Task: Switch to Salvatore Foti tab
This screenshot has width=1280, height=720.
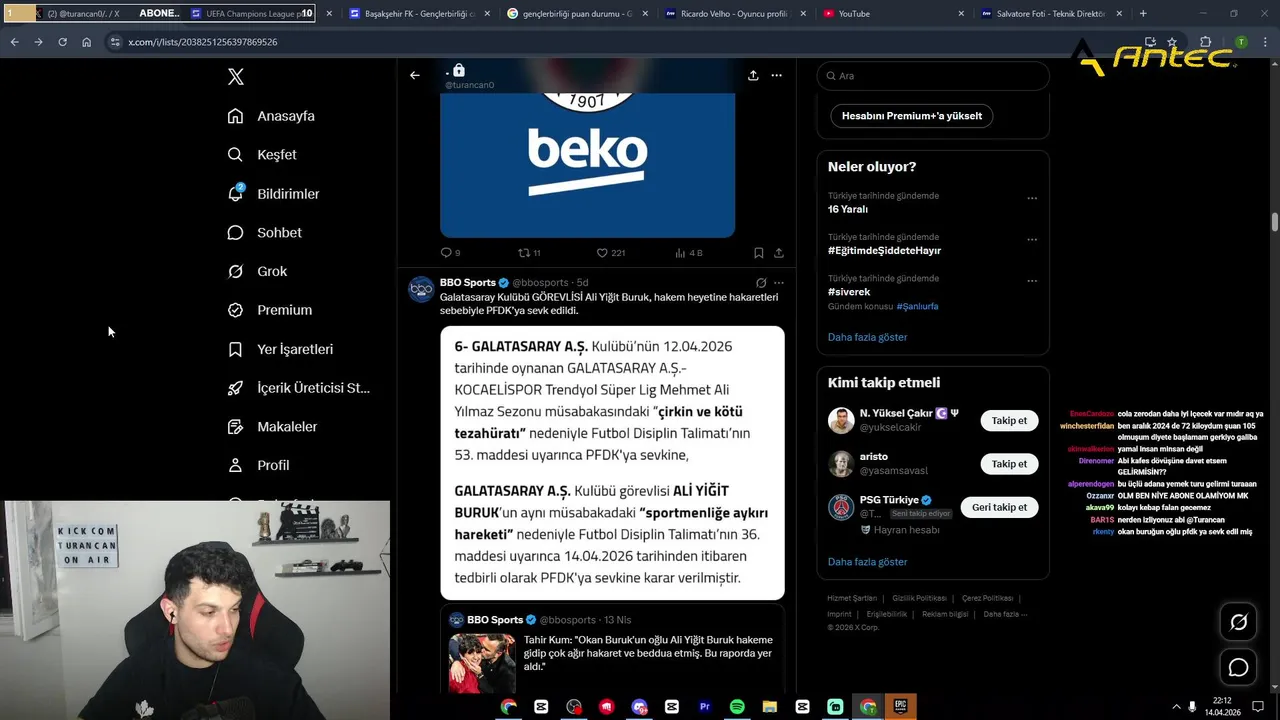Action: pos(1050,14)
